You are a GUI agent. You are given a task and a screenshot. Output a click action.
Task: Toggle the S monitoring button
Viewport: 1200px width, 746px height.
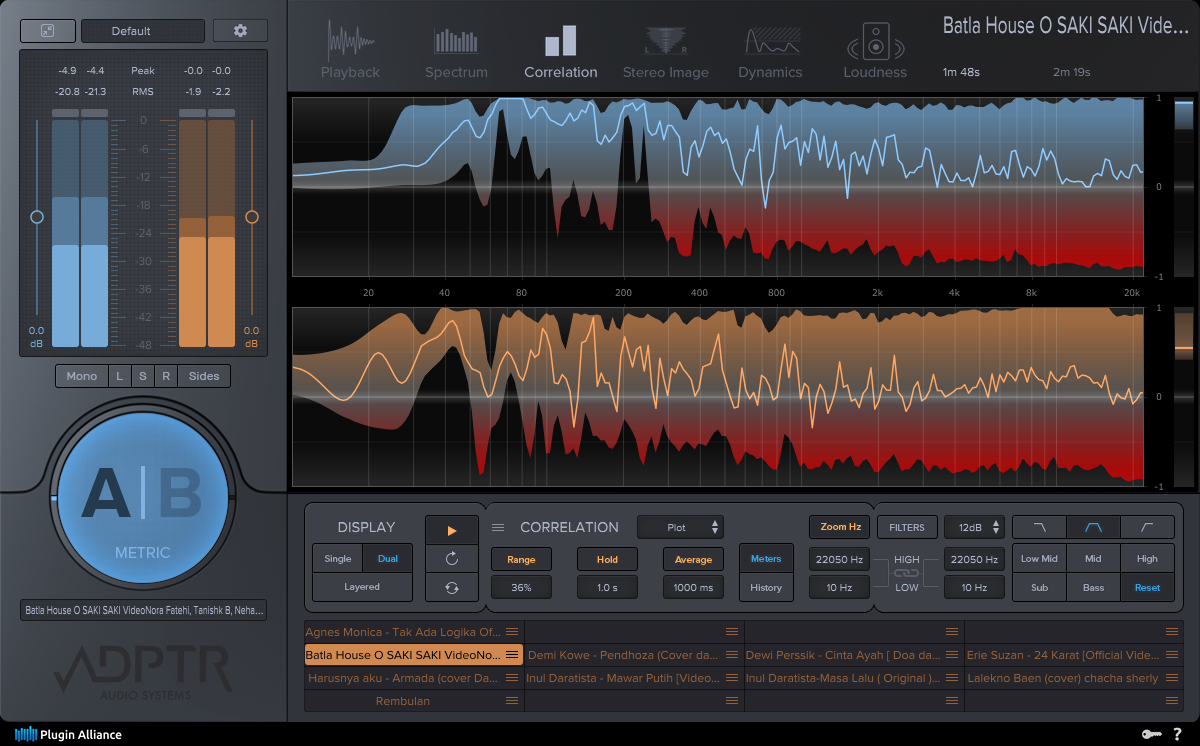pos(143,376)
